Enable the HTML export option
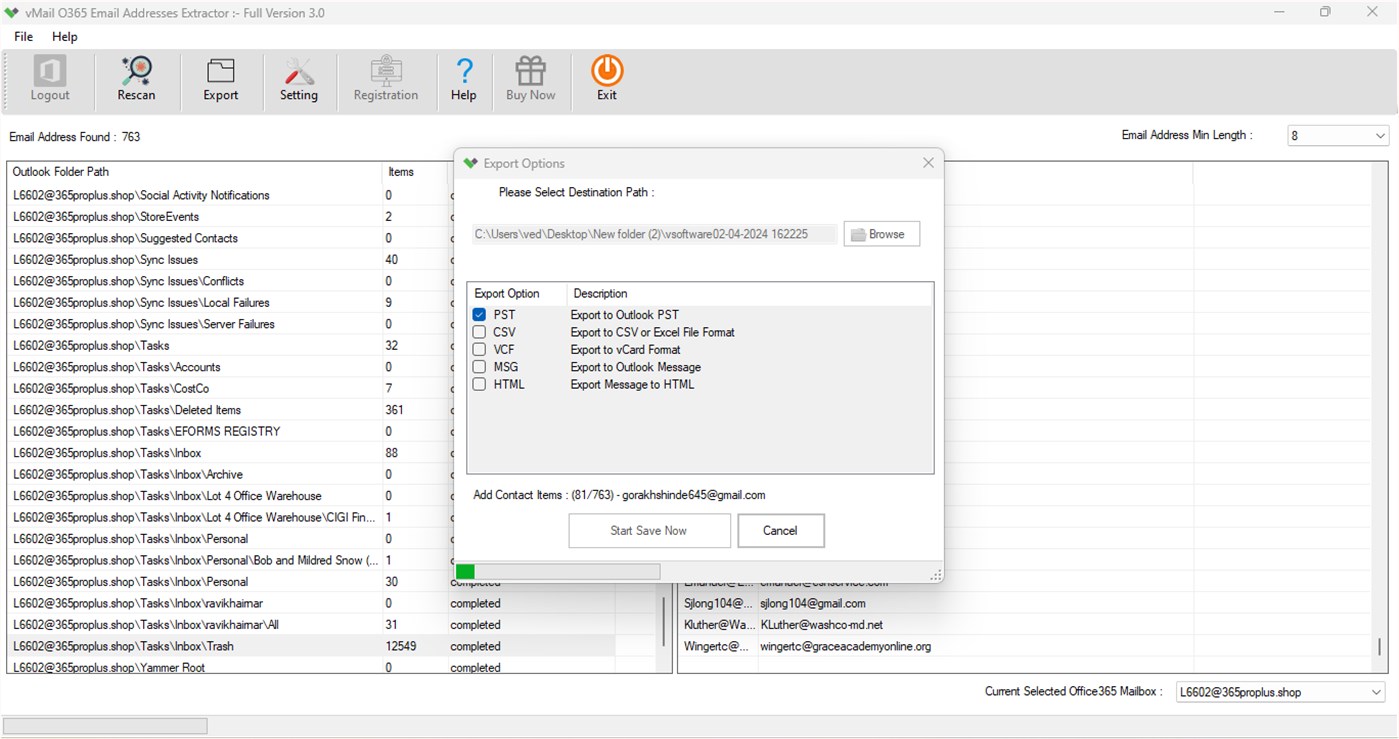Image resolution: width=1399 pixels, height=739 pixels. point(478,383)
